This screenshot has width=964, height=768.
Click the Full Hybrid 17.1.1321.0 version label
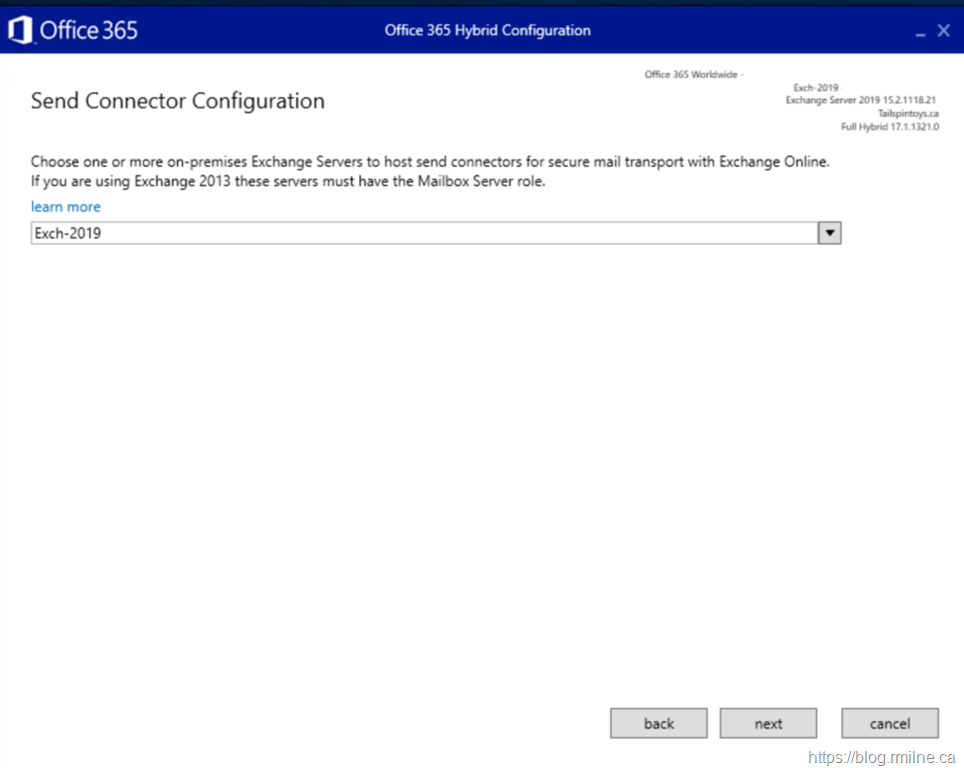[889, 127]
